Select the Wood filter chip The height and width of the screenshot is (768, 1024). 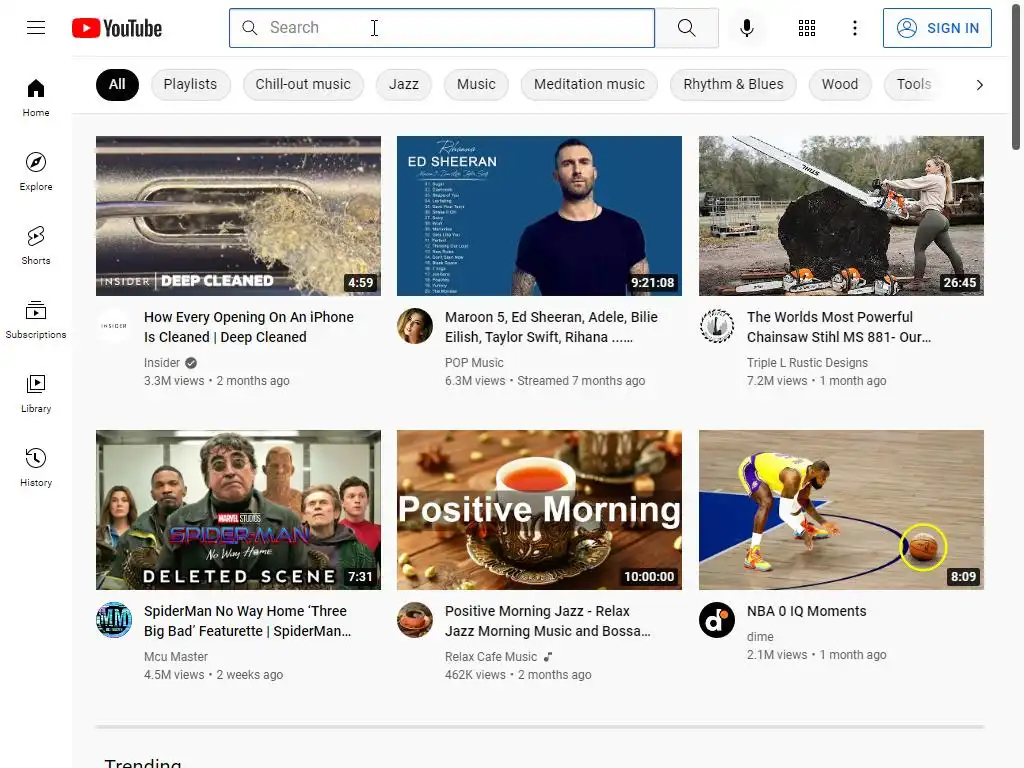tap(840, 84)
